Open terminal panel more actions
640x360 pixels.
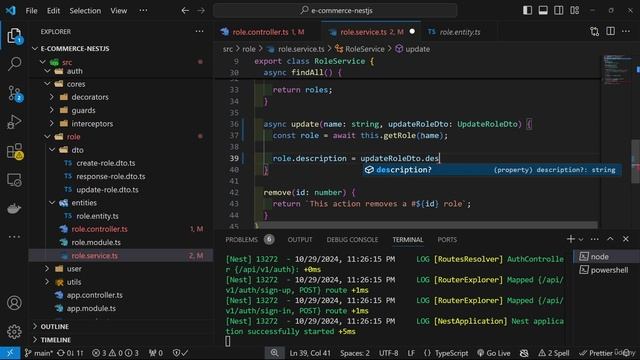pos(595,239)
